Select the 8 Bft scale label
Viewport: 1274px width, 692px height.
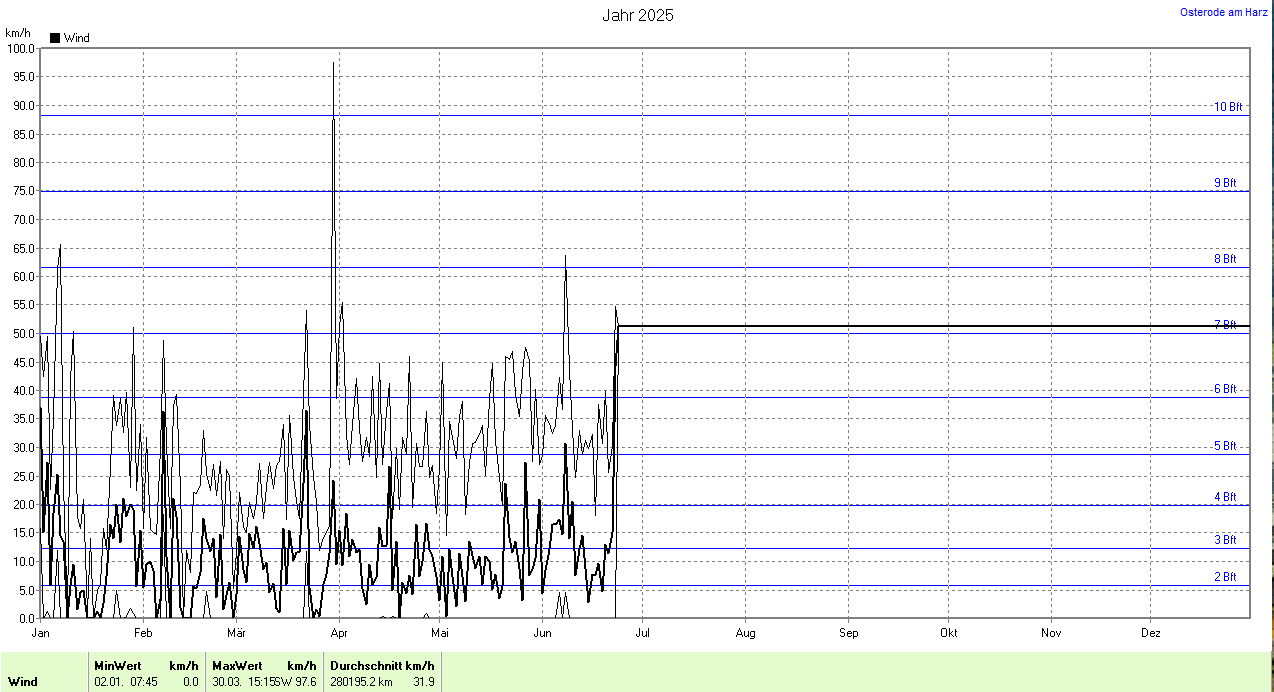1224,259
